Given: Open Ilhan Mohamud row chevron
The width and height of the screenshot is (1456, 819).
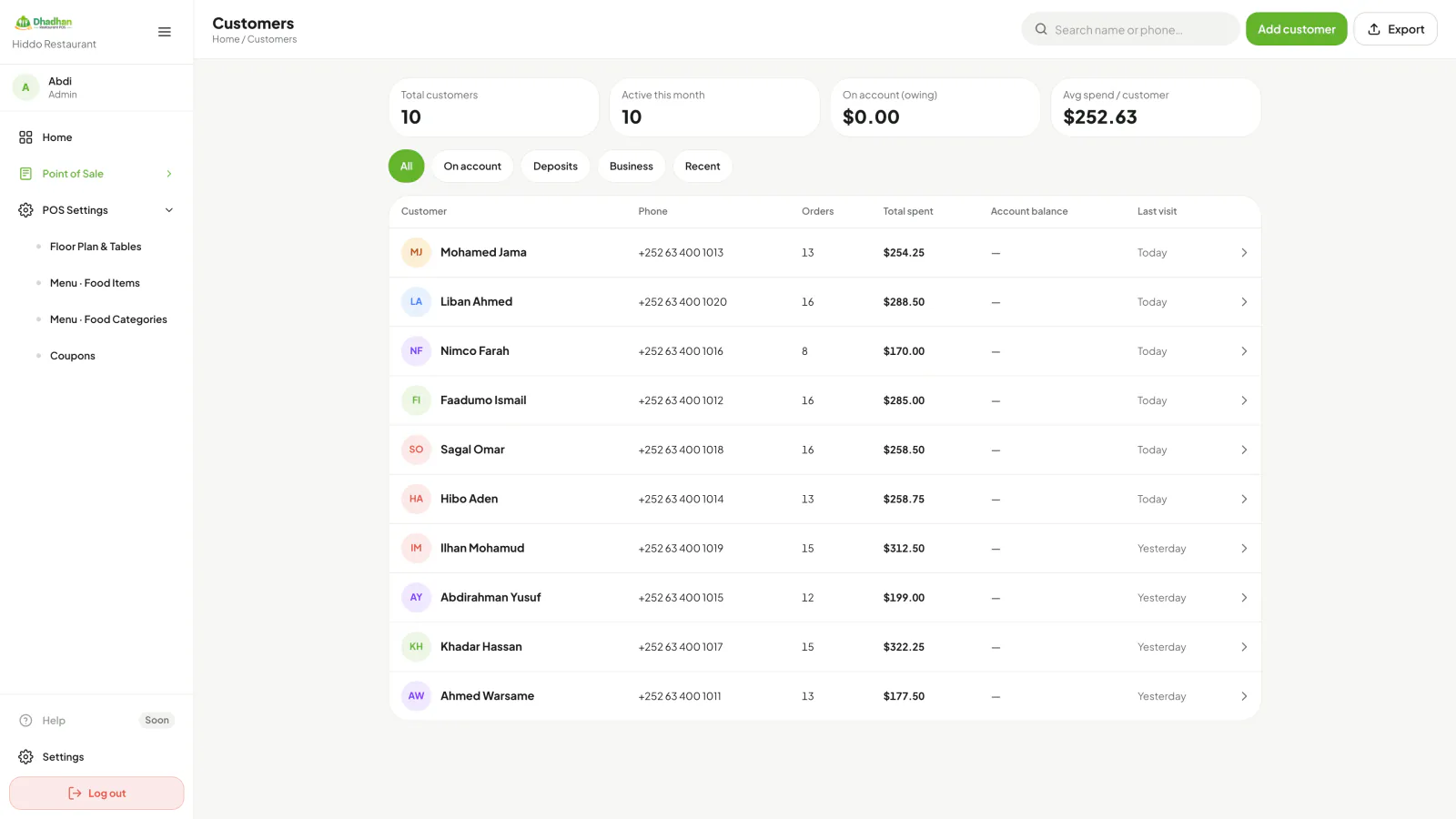Looking at the screenshot, I should point(1244,549).
